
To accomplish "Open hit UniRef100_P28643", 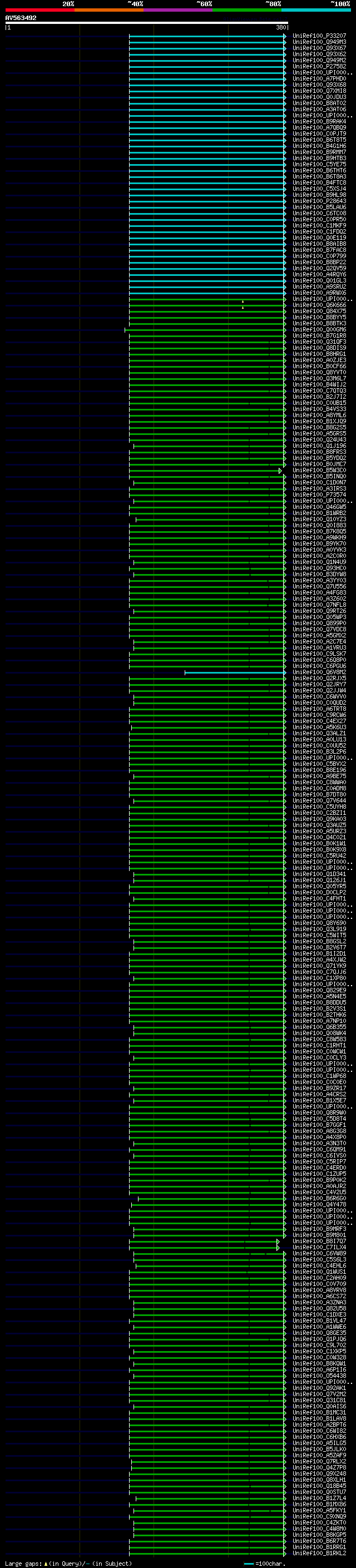I will pyautogui.click(x=319, y=201).
